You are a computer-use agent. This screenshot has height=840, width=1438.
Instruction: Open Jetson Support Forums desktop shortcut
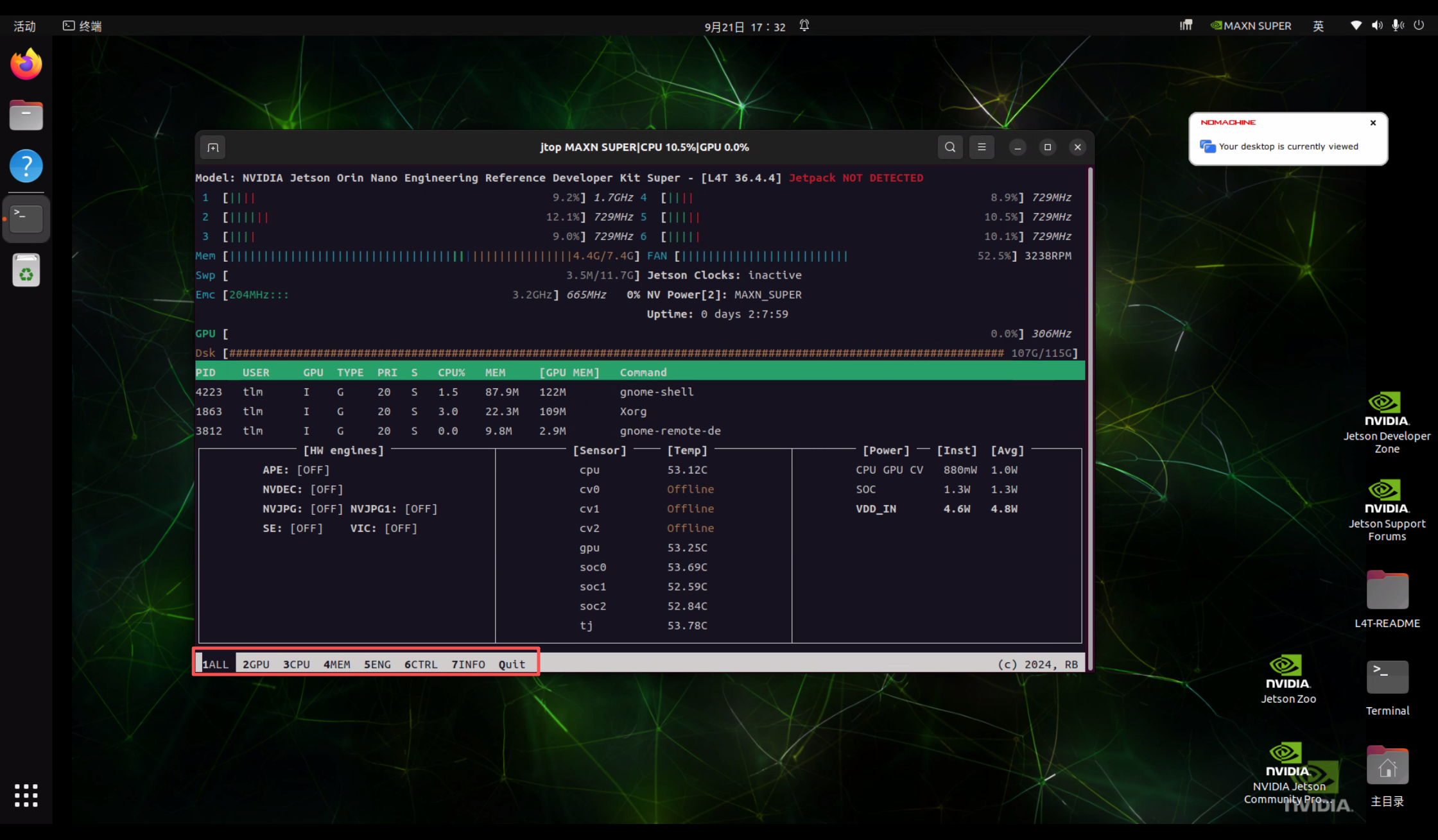pyautogui.click(x=1387, y=510)
